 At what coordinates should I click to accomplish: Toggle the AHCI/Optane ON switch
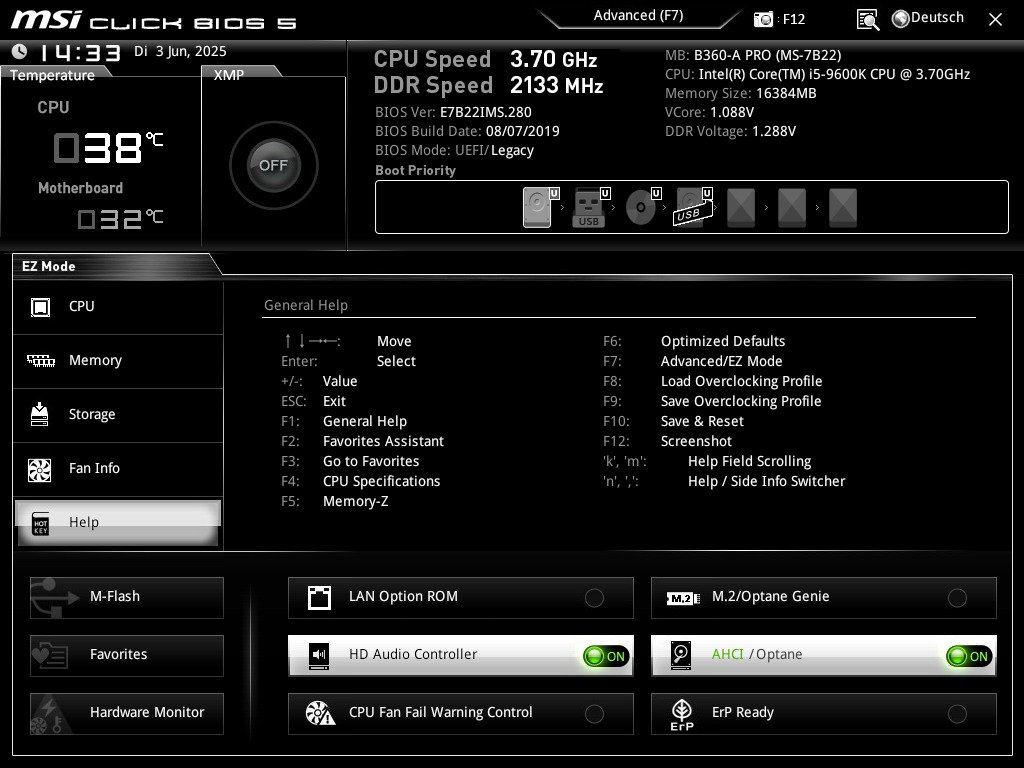pos(969,656)
